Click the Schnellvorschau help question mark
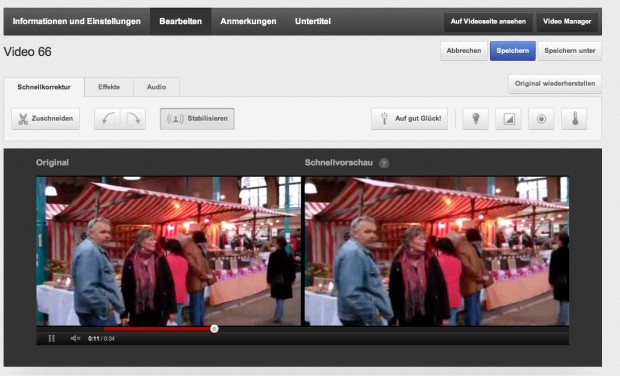 pyautogui.click(x=384, y=163)
